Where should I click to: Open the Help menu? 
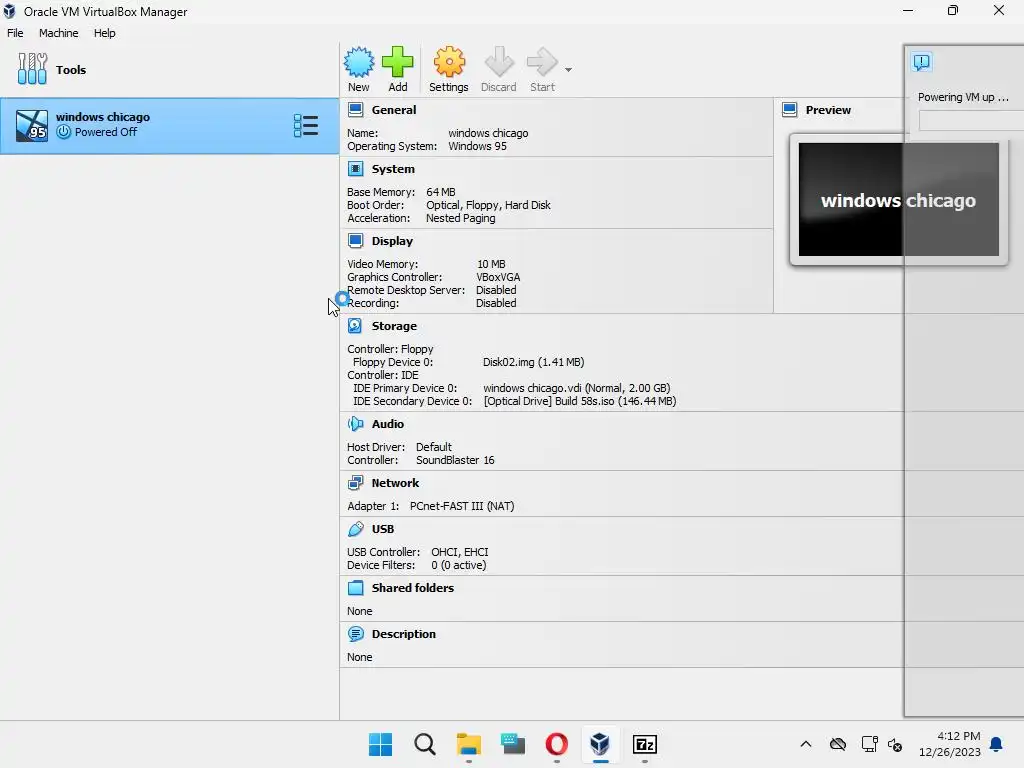click(104, 33)
